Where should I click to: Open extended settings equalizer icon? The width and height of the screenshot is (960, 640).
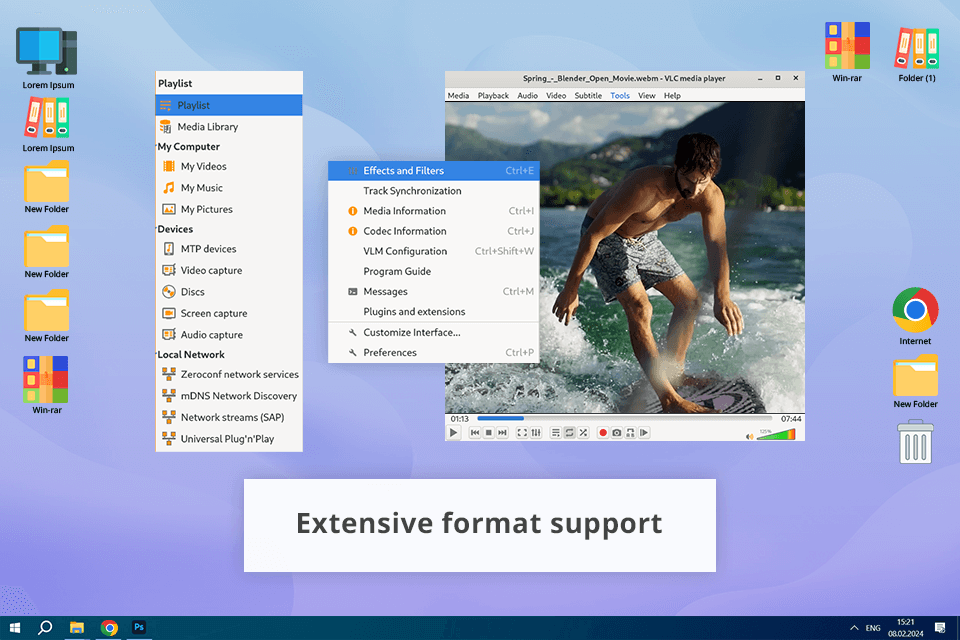[536, 433]
